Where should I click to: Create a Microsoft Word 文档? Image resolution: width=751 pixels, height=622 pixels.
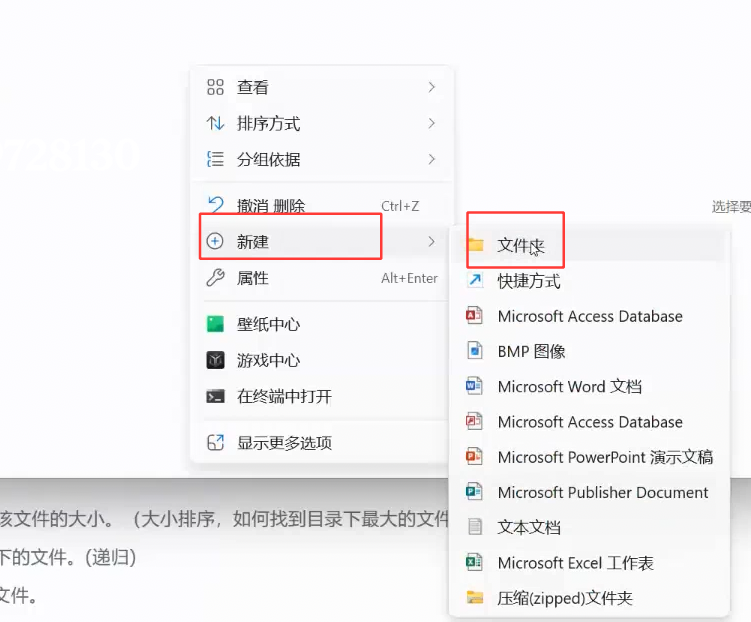(590, 386)
